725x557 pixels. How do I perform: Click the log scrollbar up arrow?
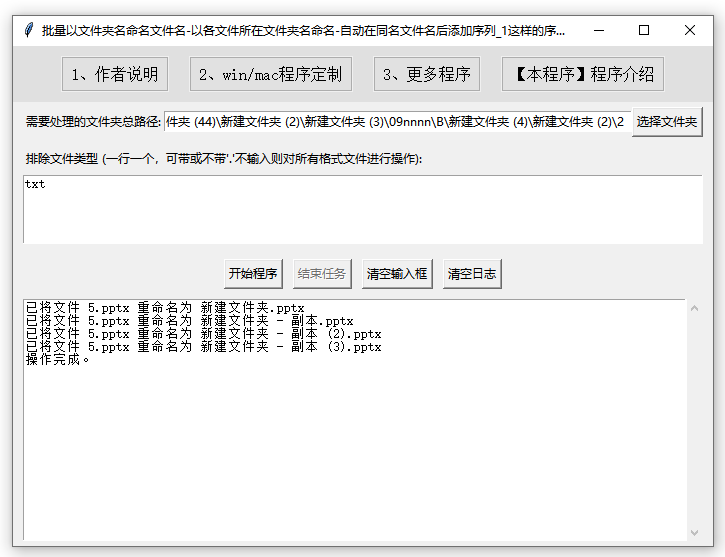pyautogui.click(x=694, y=308)
